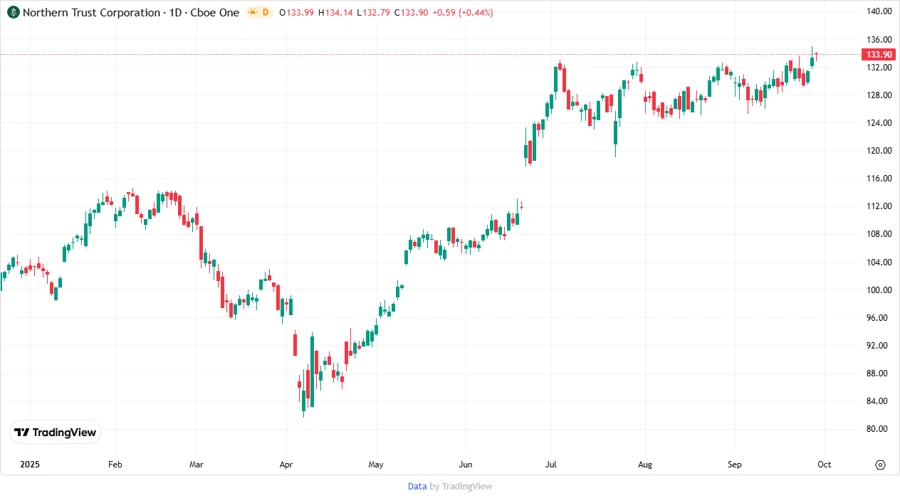Click the Cboe One exchange text

215,13
